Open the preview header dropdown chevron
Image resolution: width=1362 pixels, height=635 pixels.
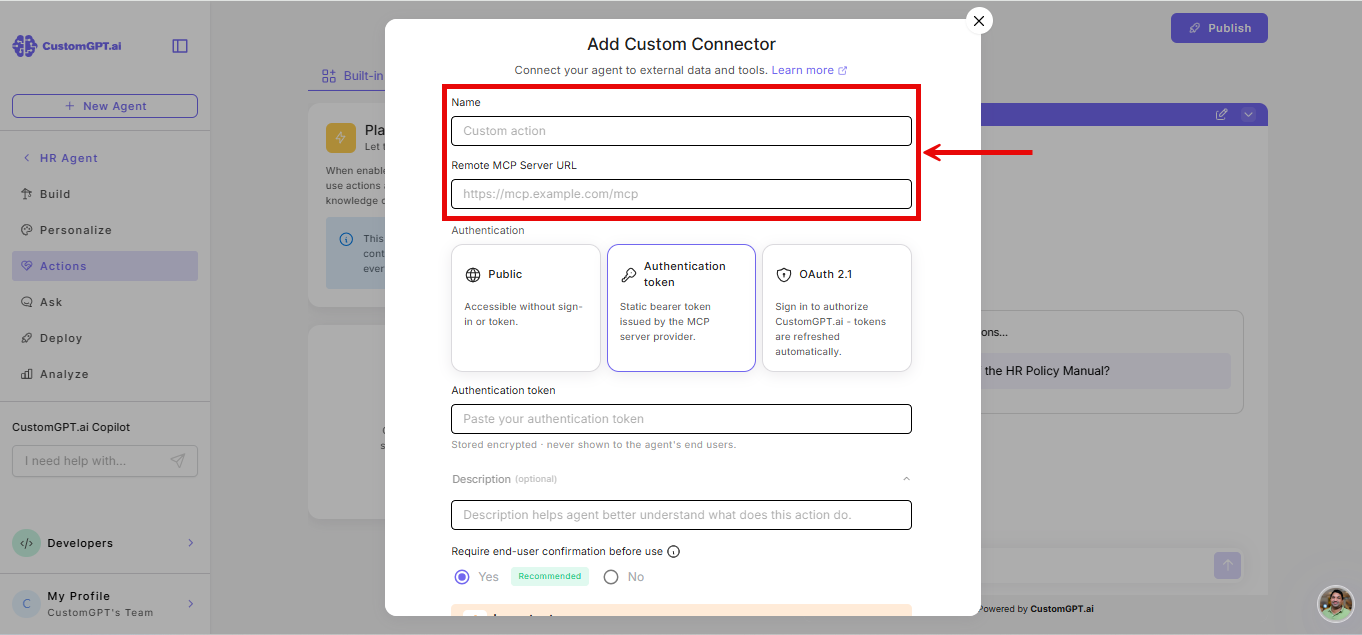(x=1248, y=114)
